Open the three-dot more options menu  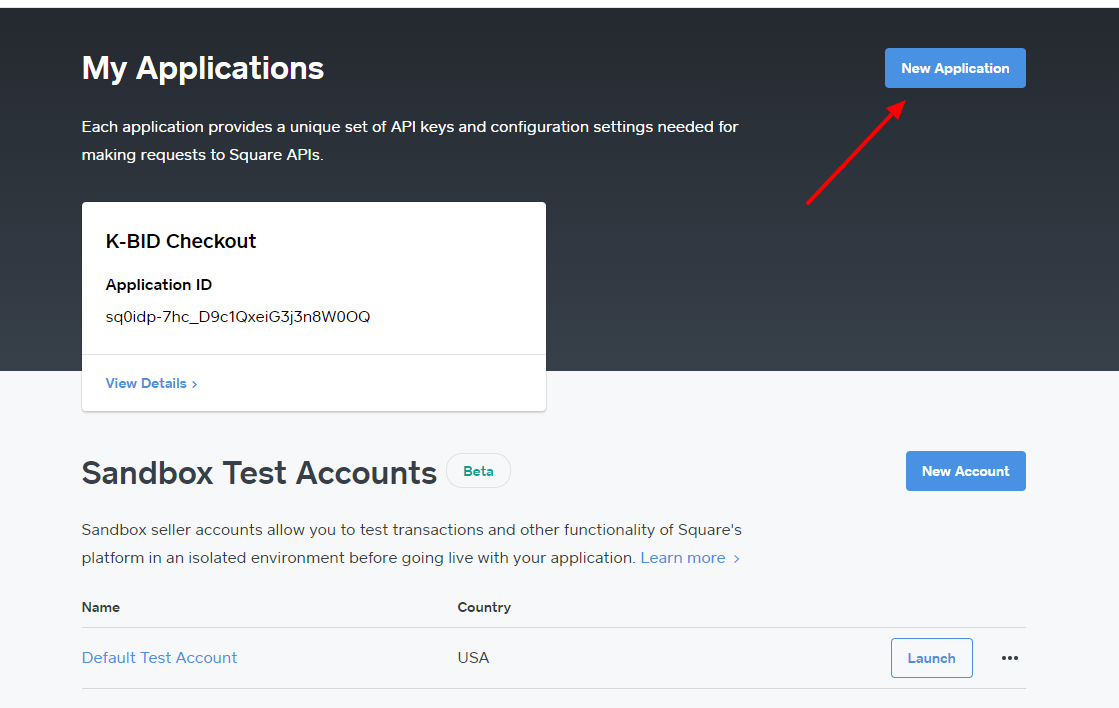[1010, 658]
